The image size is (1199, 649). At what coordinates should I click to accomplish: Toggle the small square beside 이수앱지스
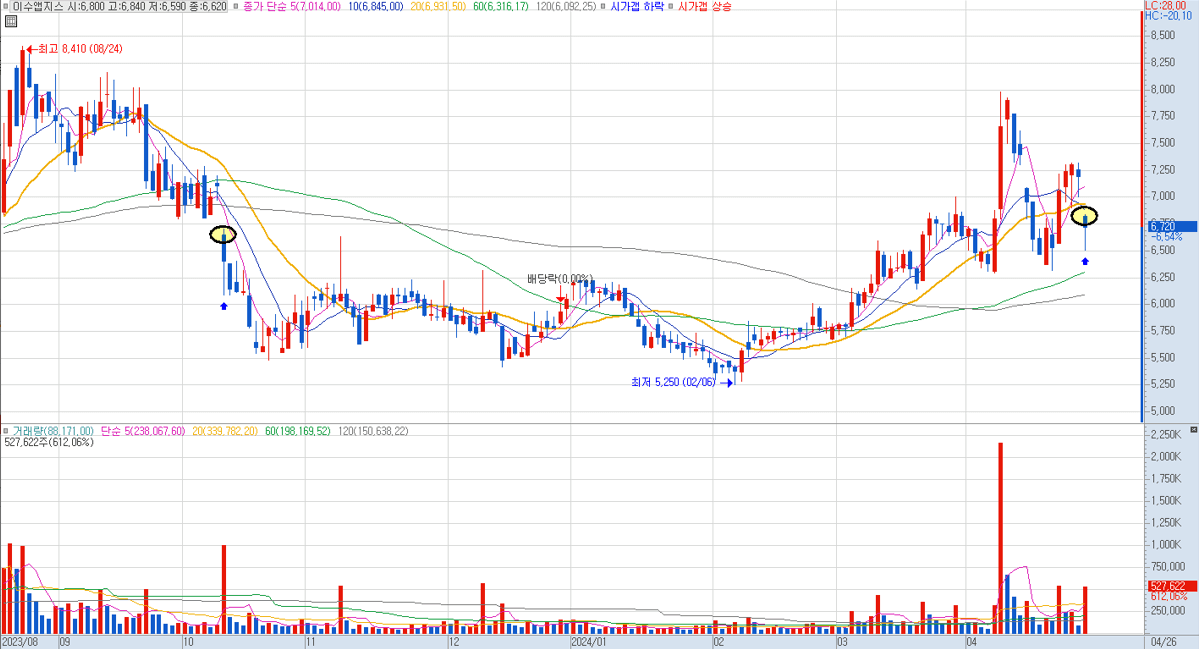pos(6,7)
